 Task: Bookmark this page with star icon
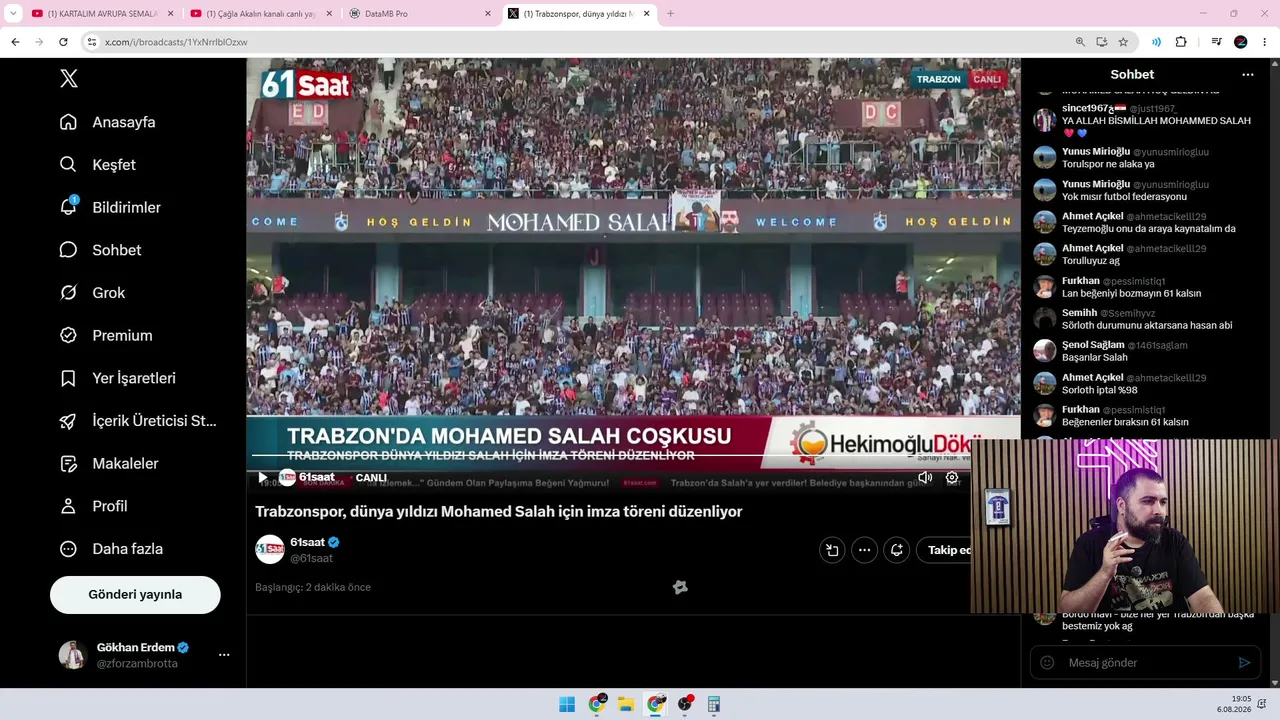click(1123, 42)
